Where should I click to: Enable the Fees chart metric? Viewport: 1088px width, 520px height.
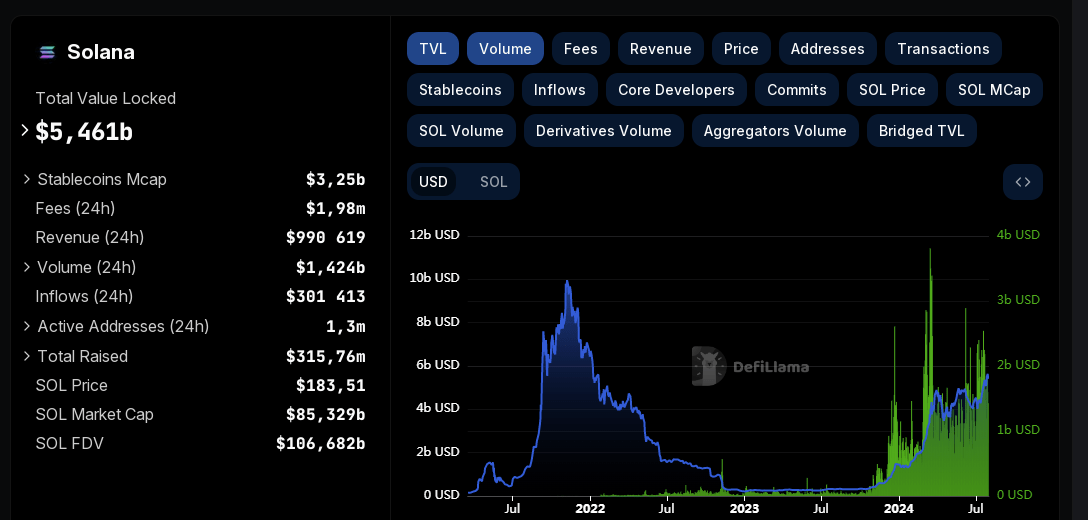(580, 49)
